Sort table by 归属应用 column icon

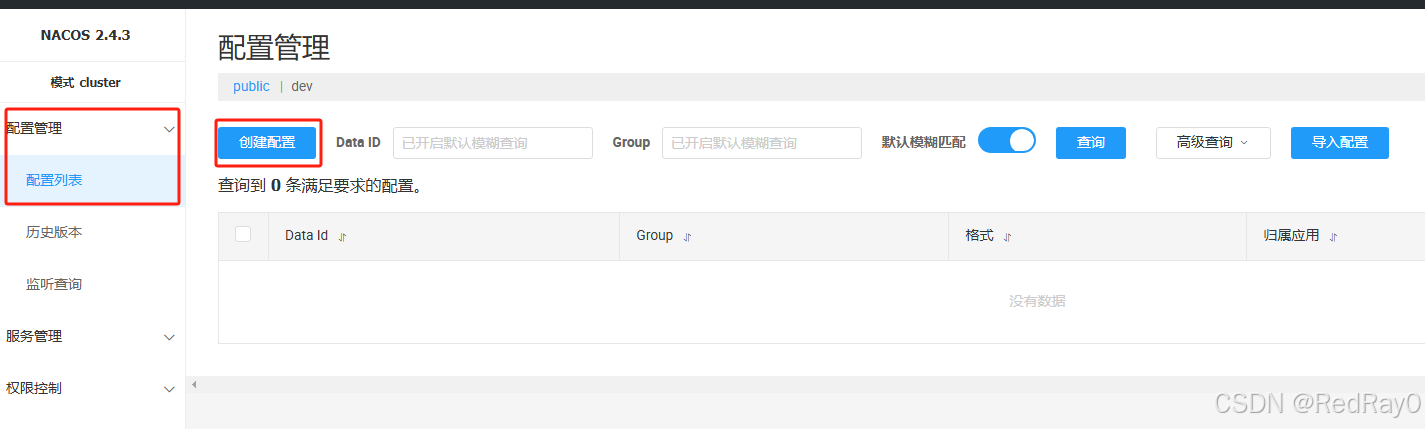pyautogui.click(x=1333, y=237)
